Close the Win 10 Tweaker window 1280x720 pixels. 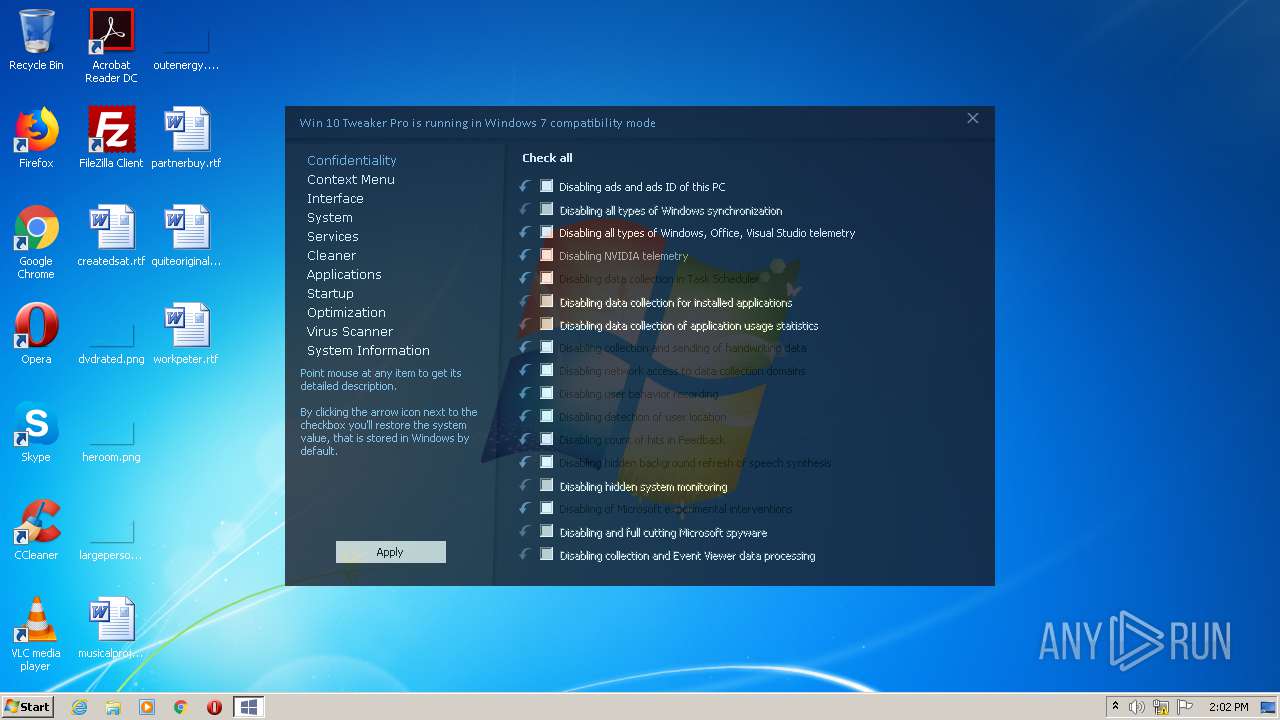[x=973, y=118]
